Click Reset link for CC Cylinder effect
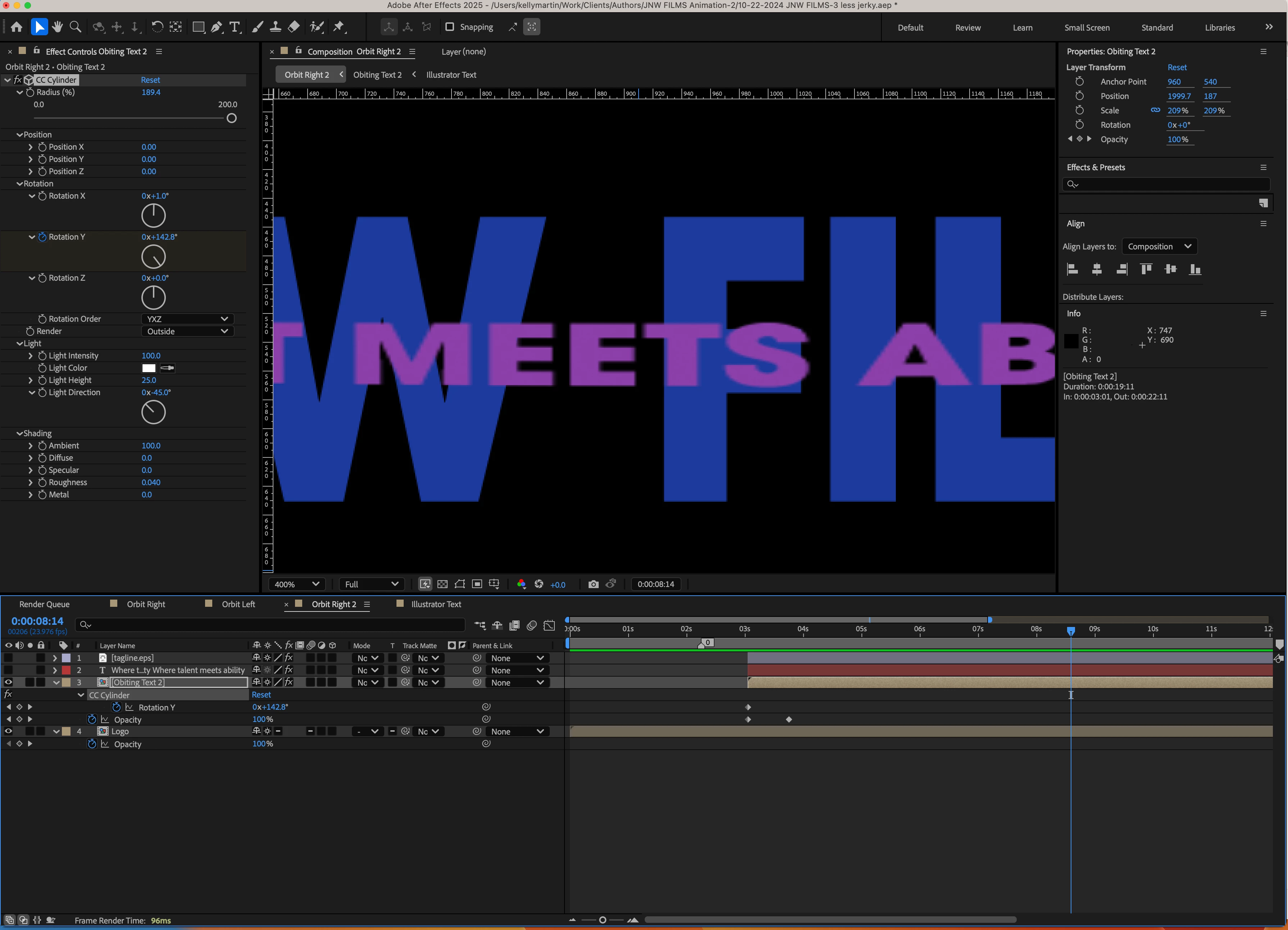1288x930 pixels. coord(150,80)
